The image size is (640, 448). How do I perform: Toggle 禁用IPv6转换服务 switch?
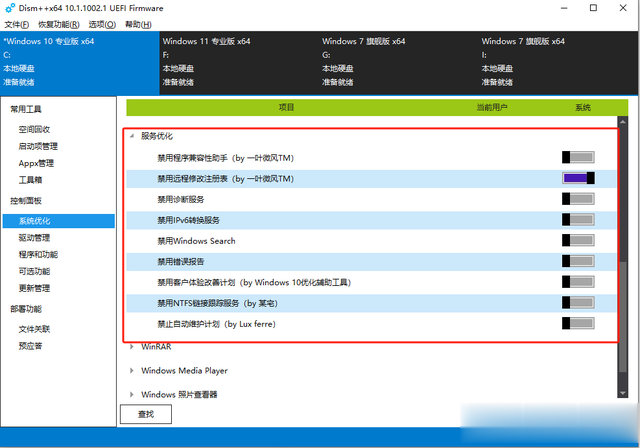pyautogui.click(x=578, y=220)
